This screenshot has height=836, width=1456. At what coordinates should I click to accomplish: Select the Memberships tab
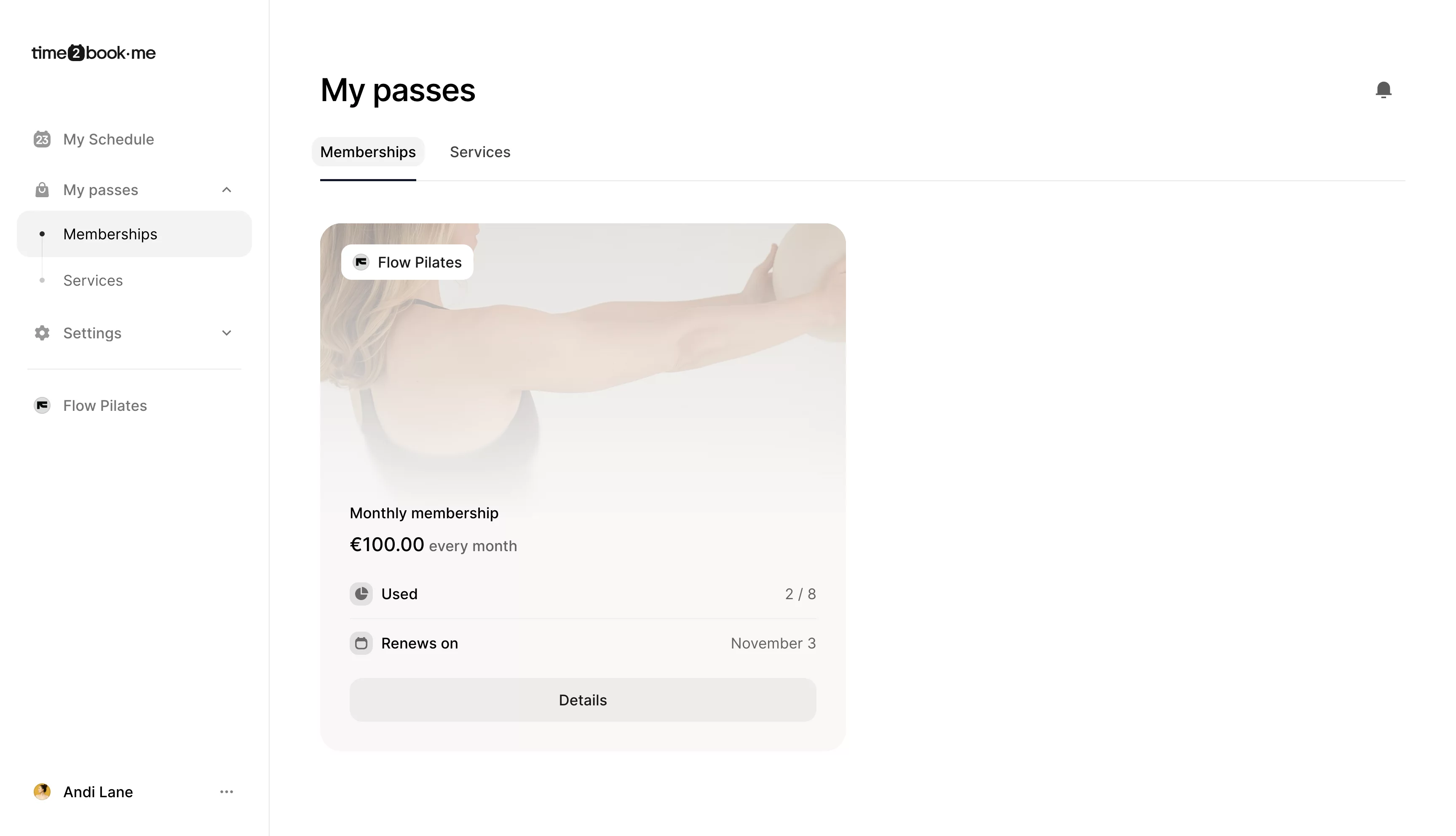click(x=368, y=152)
